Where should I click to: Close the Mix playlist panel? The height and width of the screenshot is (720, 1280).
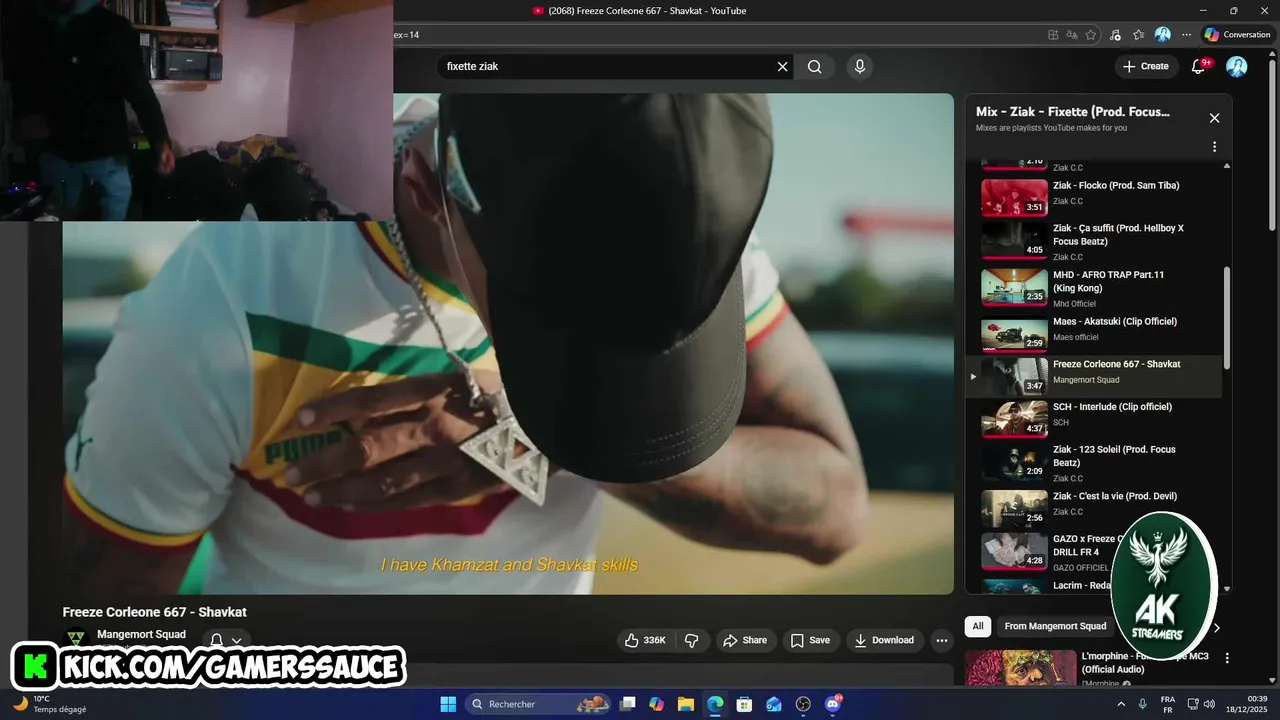pyautogui.click(x=1214, y=118)
